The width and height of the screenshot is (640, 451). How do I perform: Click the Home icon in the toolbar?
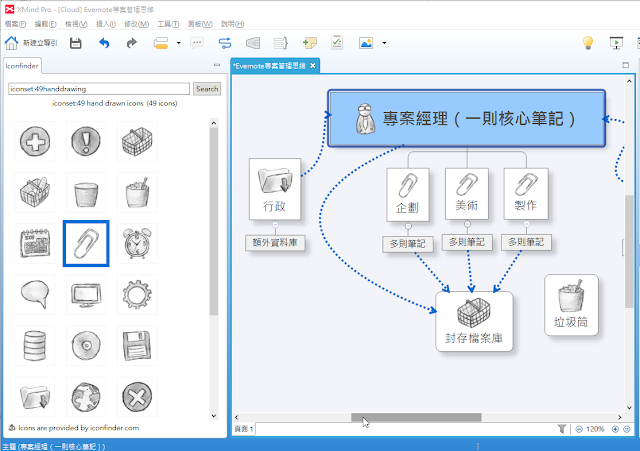(11, 43)
